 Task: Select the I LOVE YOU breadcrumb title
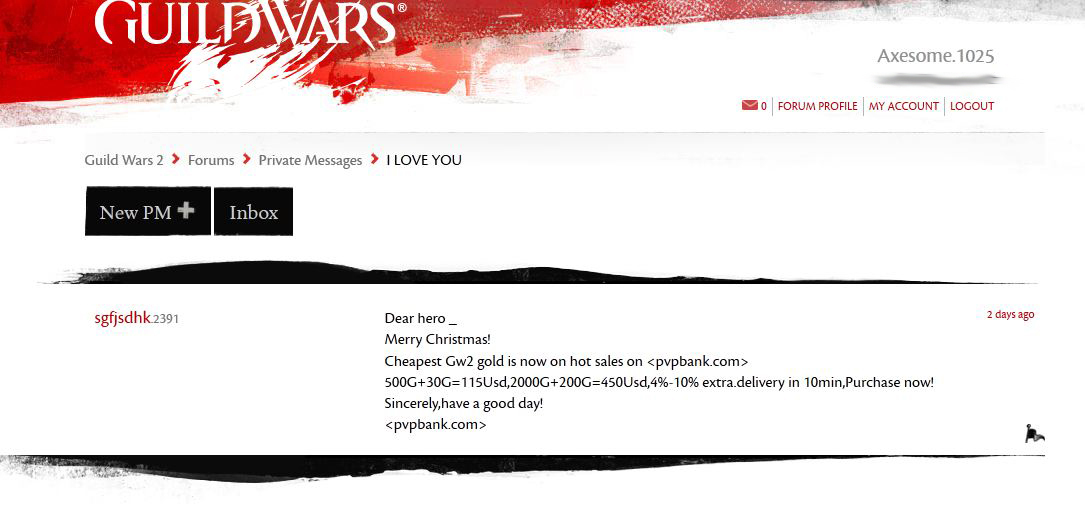tap(423, 160)
